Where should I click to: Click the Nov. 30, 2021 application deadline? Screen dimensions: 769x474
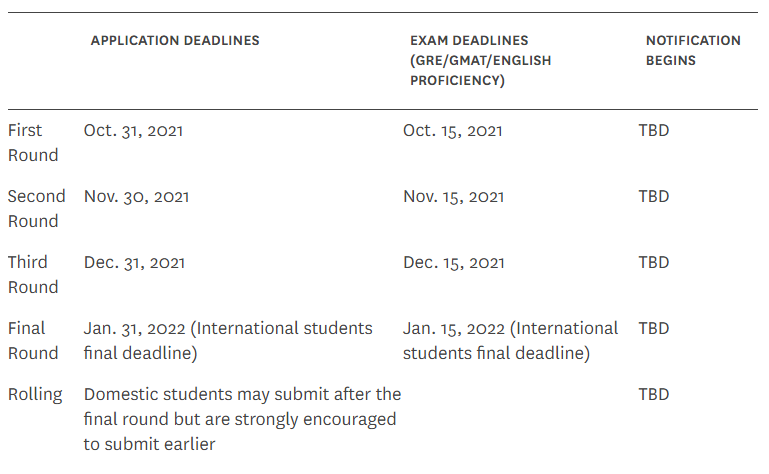[136, 197]
